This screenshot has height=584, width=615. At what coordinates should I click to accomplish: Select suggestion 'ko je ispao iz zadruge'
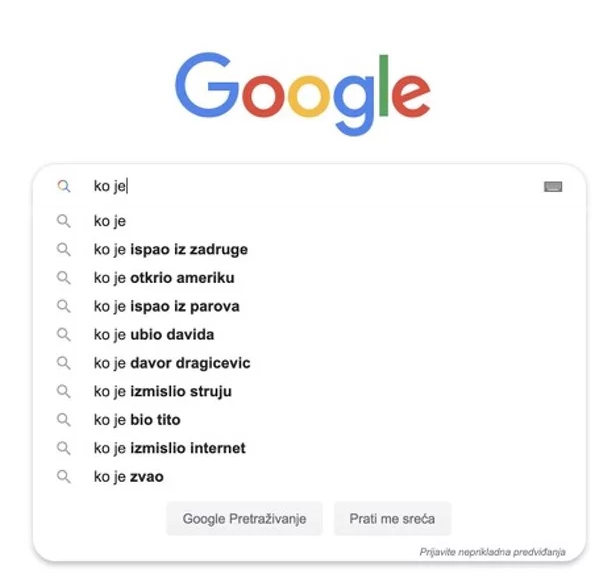click(x=170, y=249)
